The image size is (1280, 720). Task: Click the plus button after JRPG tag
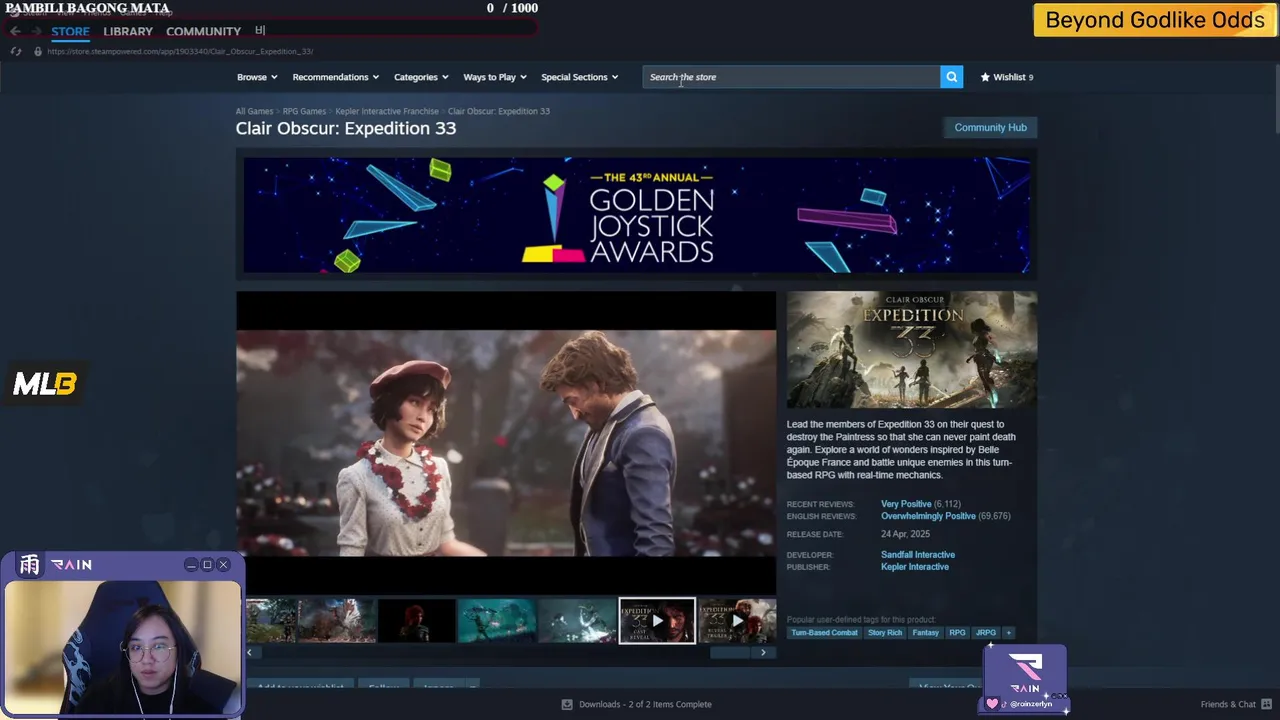pos(1008,632)
